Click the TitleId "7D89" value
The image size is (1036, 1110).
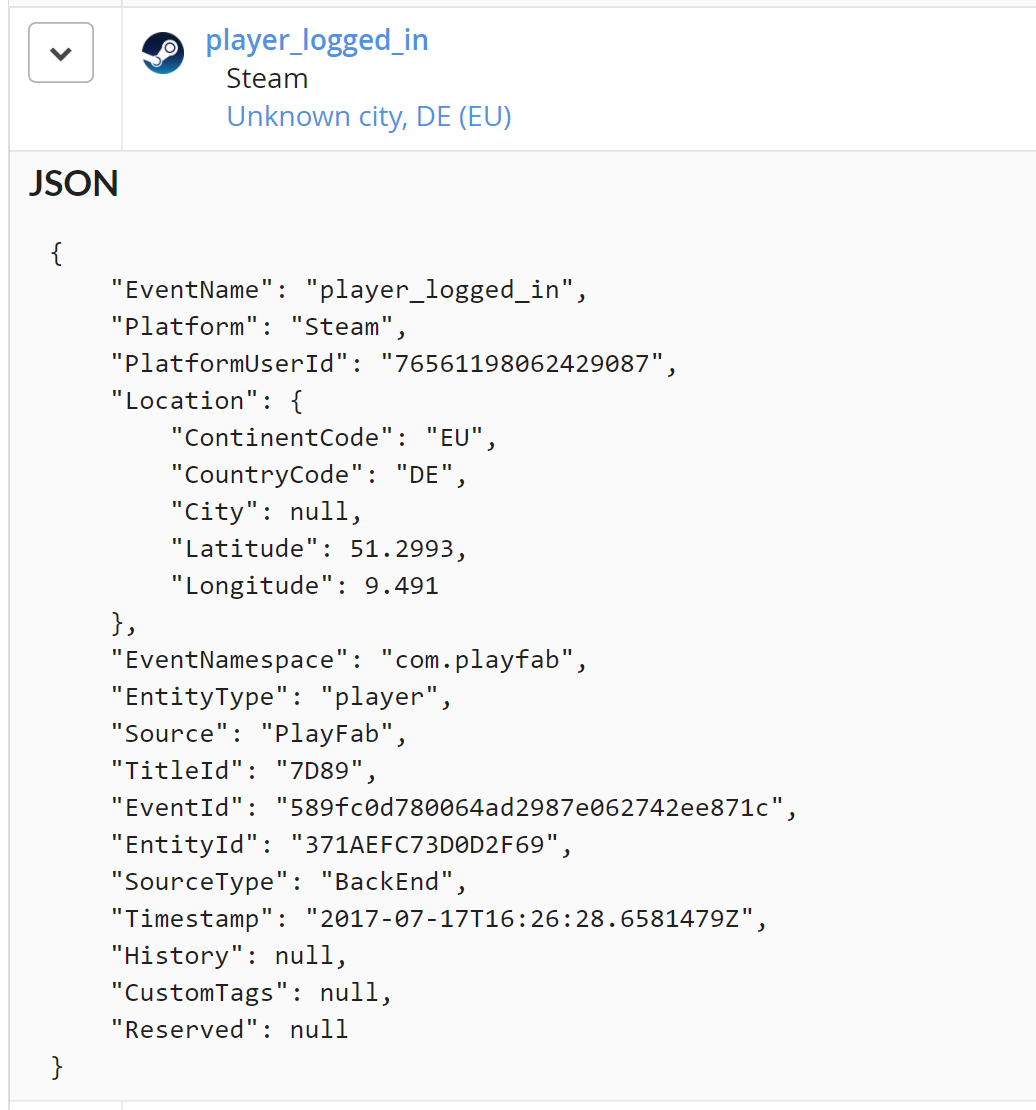coord(319,770)
